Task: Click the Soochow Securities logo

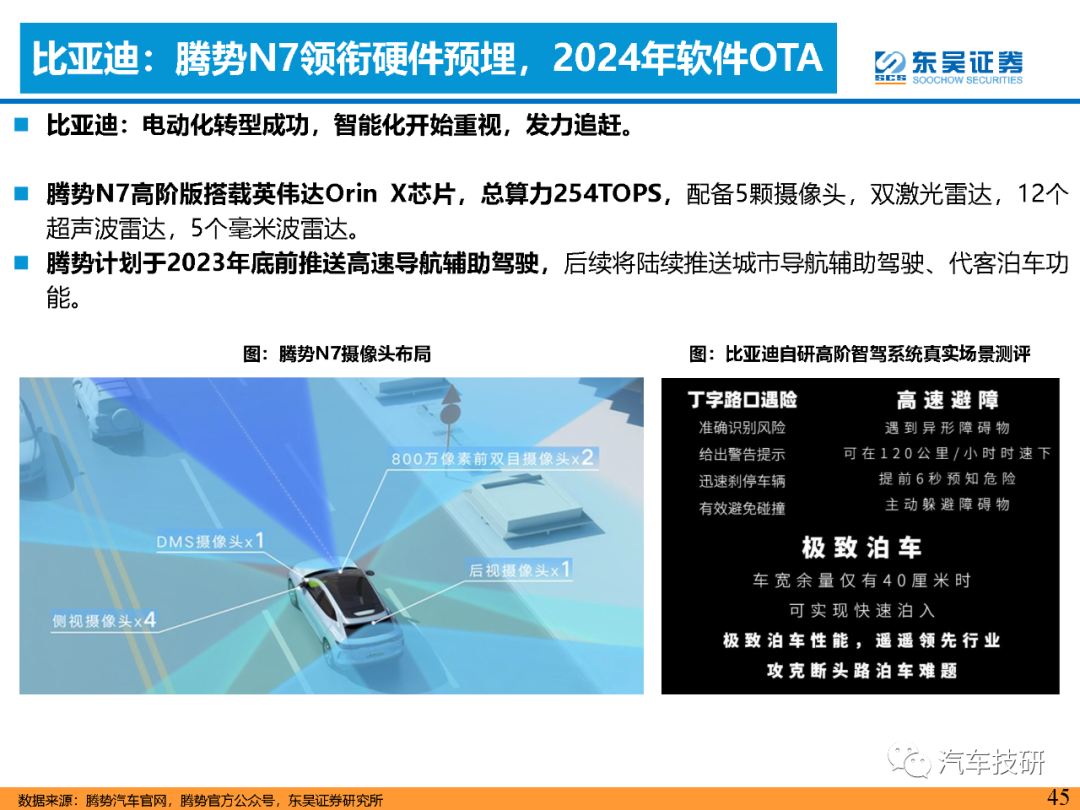Action: pos(948,67)
